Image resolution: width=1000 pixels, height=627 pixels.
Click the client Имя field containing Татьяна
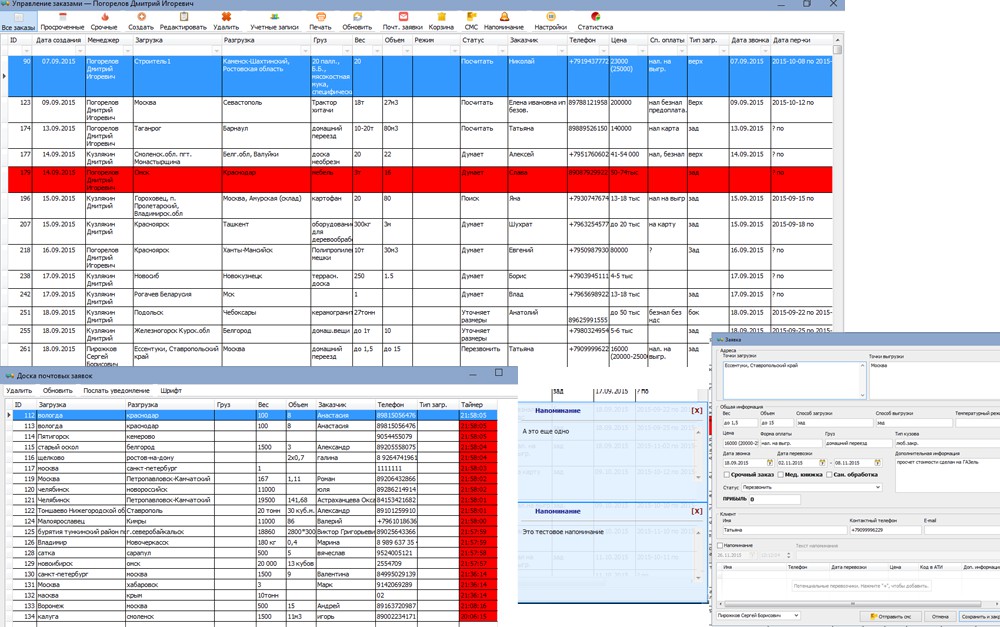(x=784, y=530)
